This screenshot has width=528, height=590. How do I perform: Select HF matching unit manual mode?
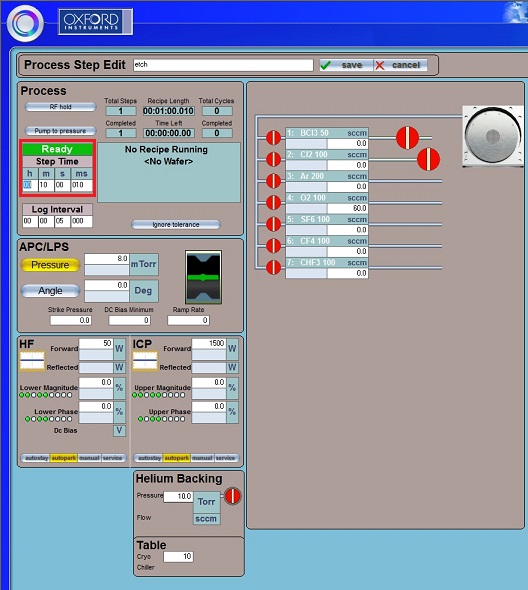click(x=89, y=458)
